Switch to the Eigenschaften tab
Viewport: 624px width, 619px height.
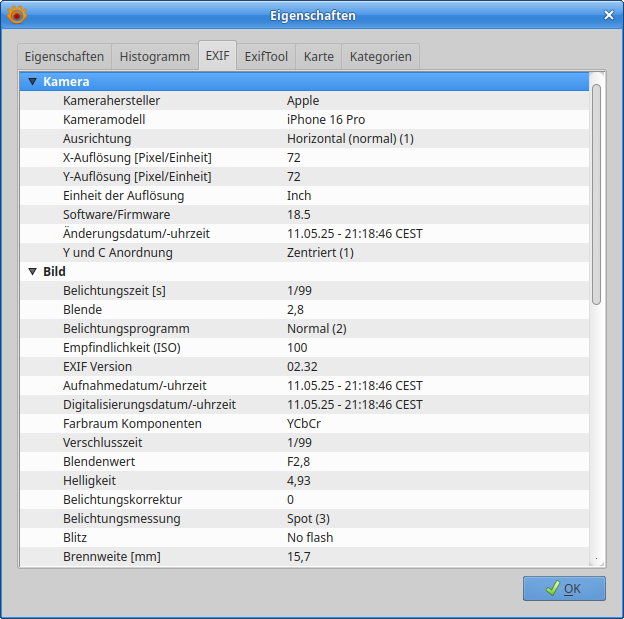[64, 57]
